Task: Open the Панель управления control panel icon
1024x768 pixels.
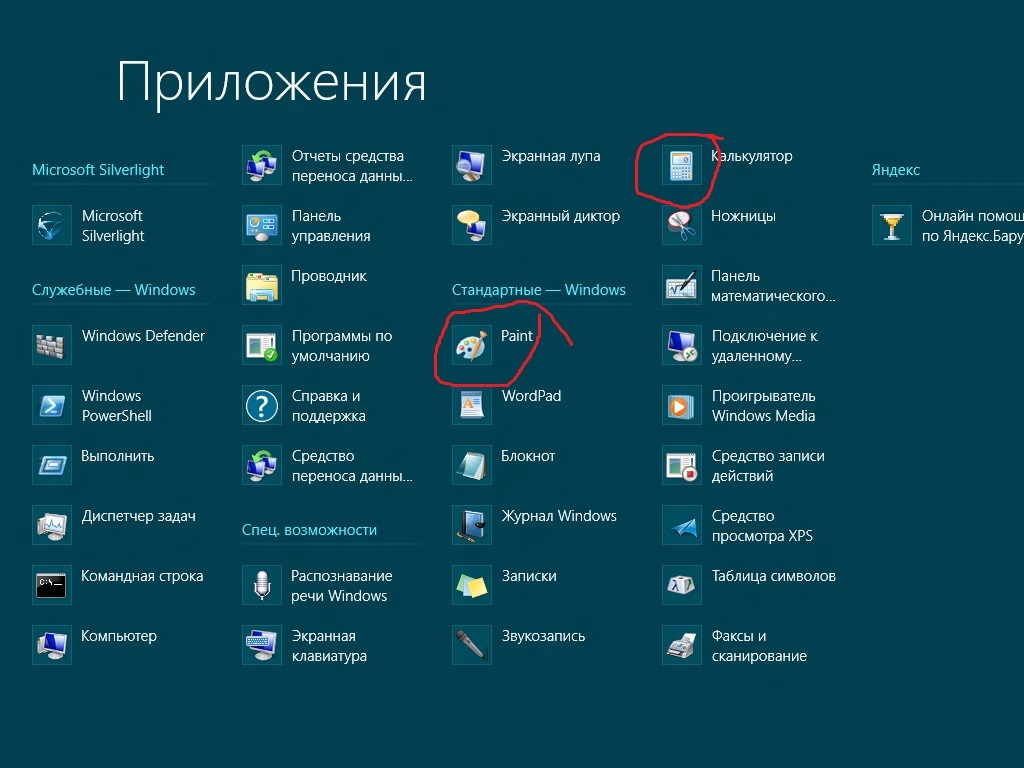Action: coord(262,225)
